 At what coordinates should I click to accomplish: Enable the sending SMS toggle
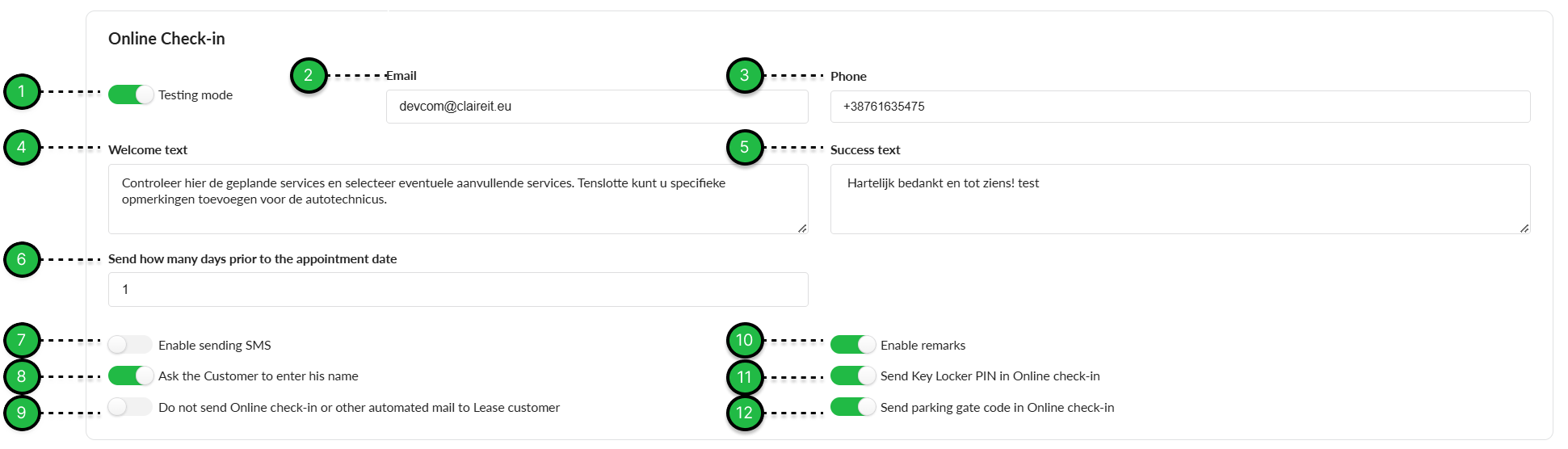click(131, 345)
